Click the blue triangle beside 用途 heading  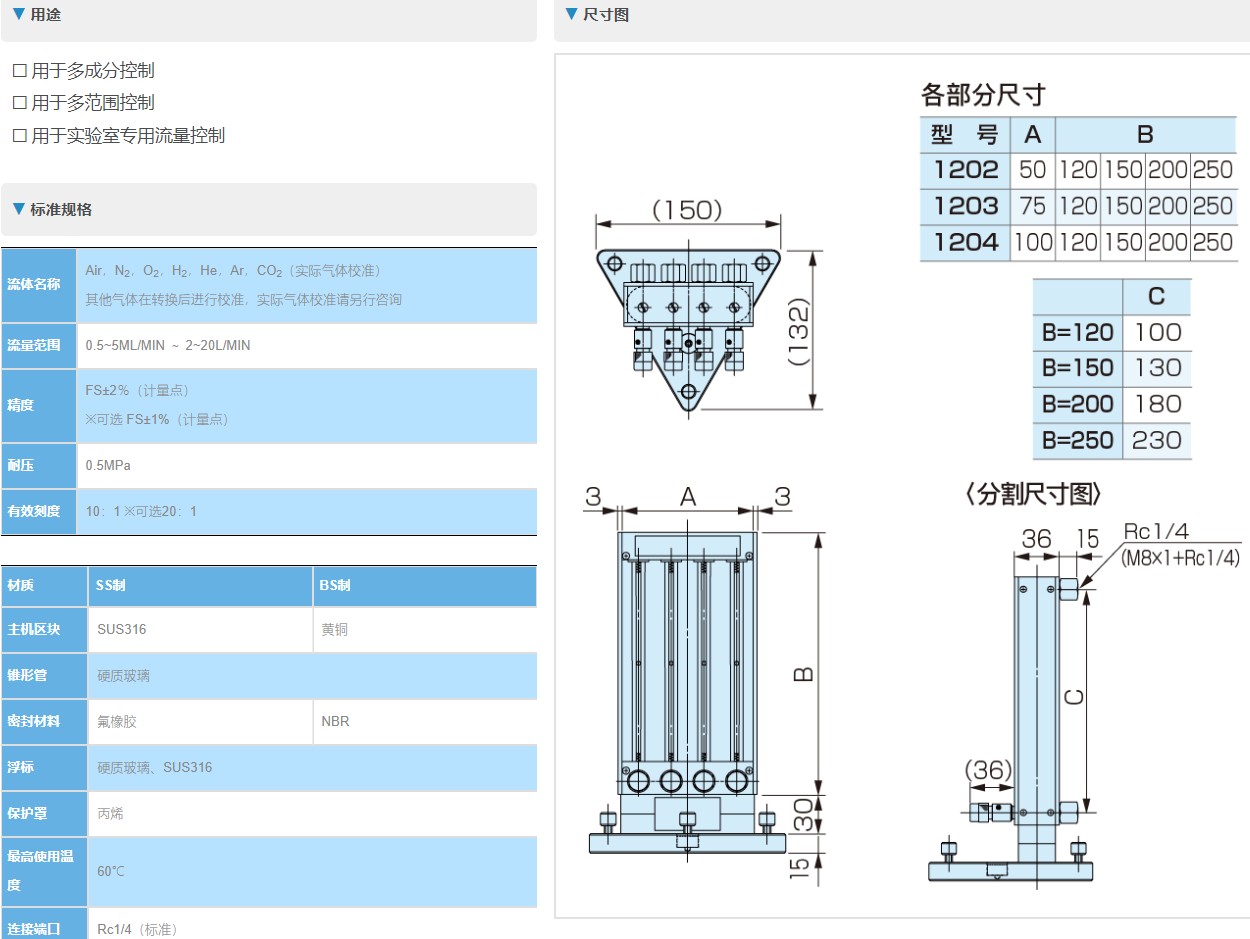tap(19, 14)
